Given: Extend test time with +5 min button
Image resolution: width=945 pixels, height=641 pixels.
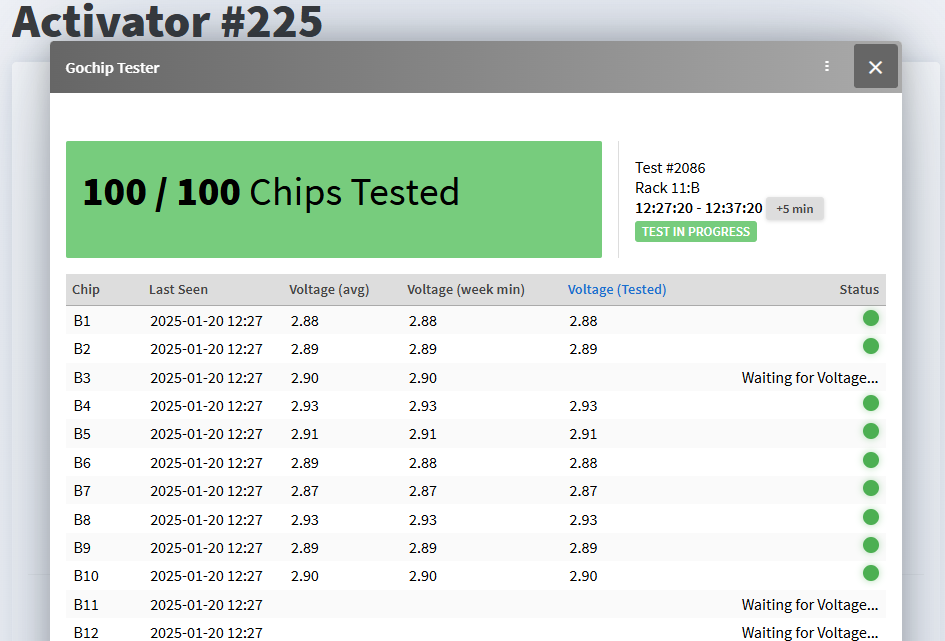Looking at the screenshot, I should pos(795,209).
